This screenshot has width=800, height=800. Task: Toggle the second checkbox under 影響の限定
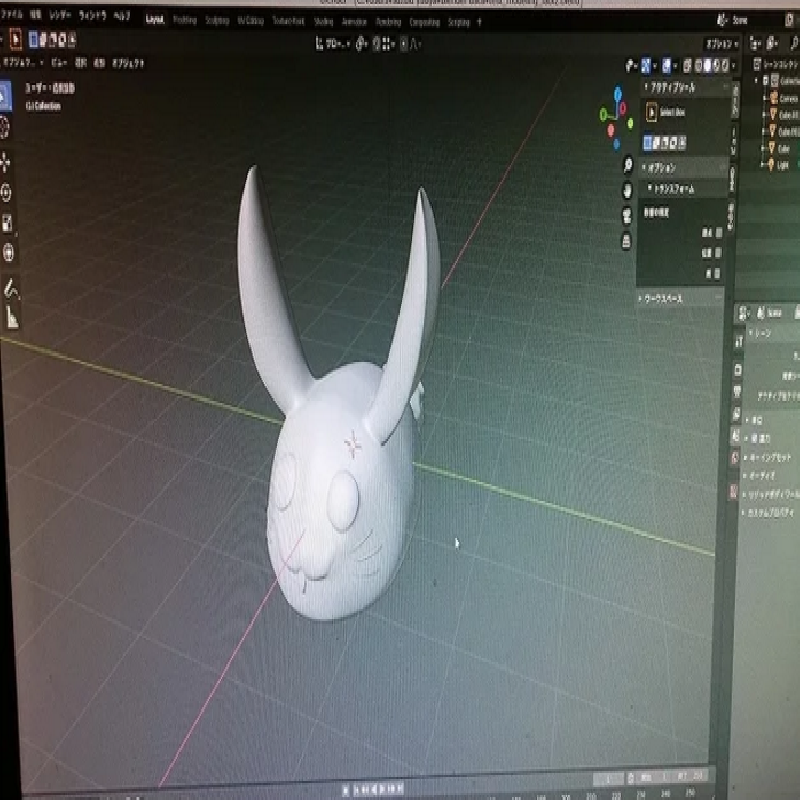point(716,251)
